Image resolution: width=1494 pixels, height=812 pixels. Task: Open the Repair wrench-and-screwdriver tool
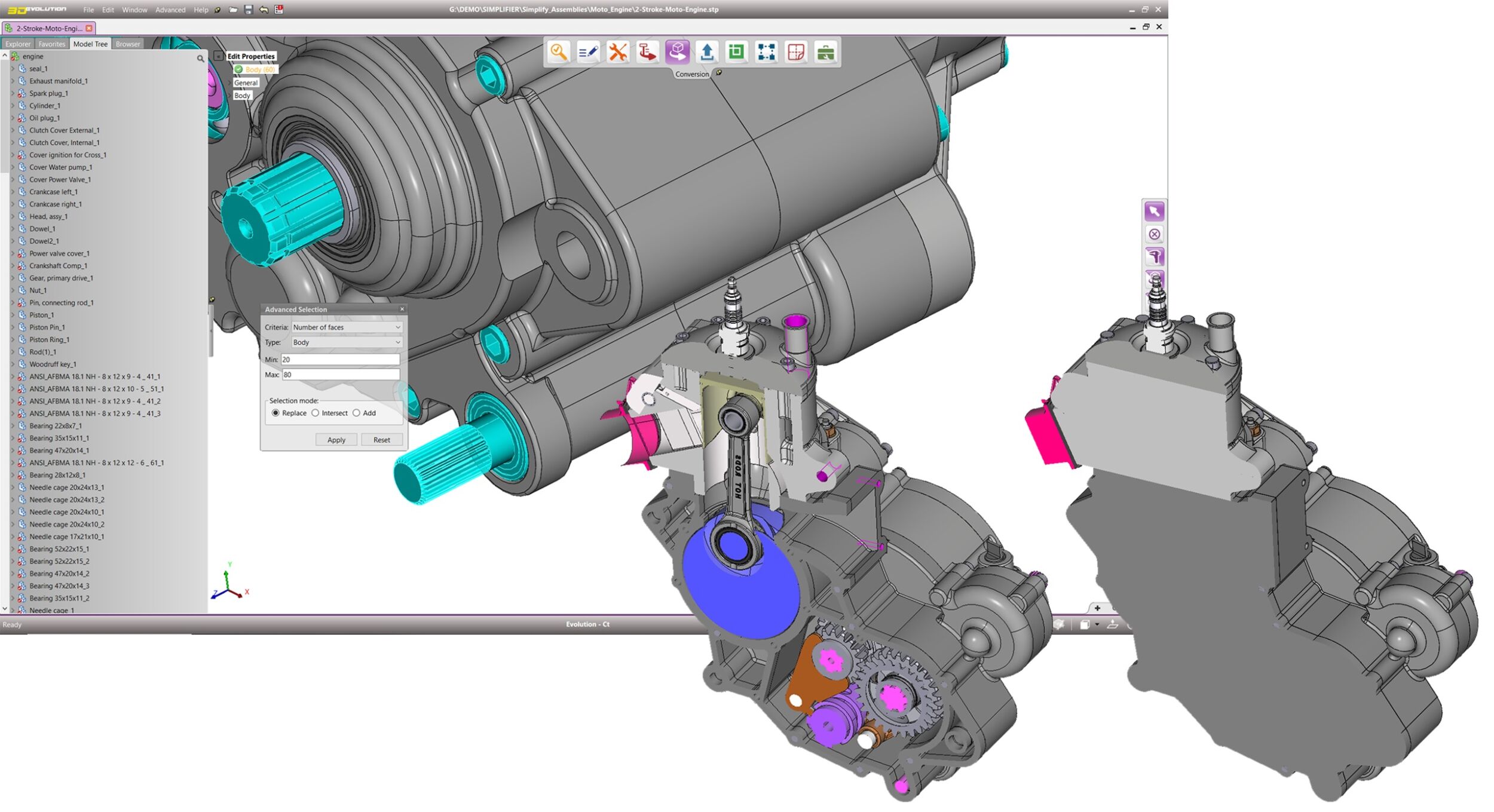[617, 52]
